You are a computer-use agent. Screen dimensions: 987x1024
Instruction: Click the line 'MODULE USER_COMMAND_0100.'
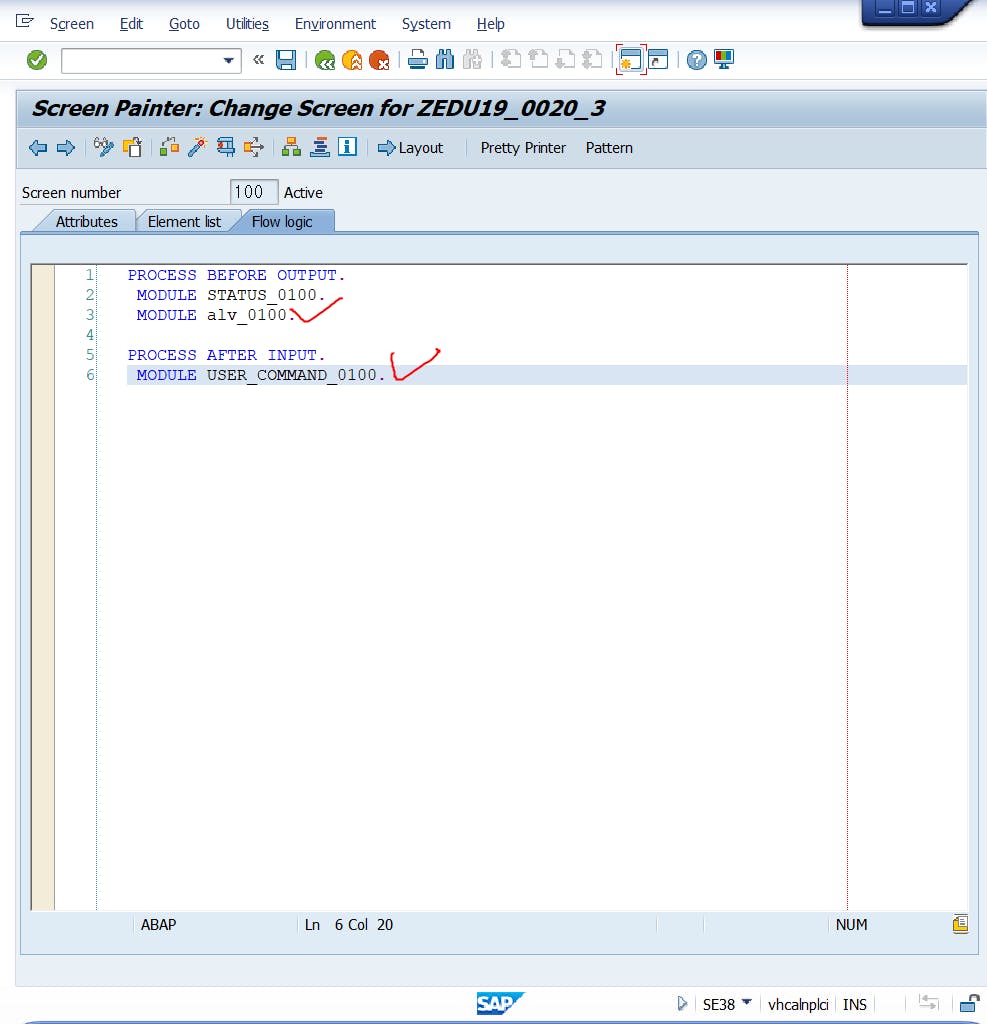click(x=261, y=375)
